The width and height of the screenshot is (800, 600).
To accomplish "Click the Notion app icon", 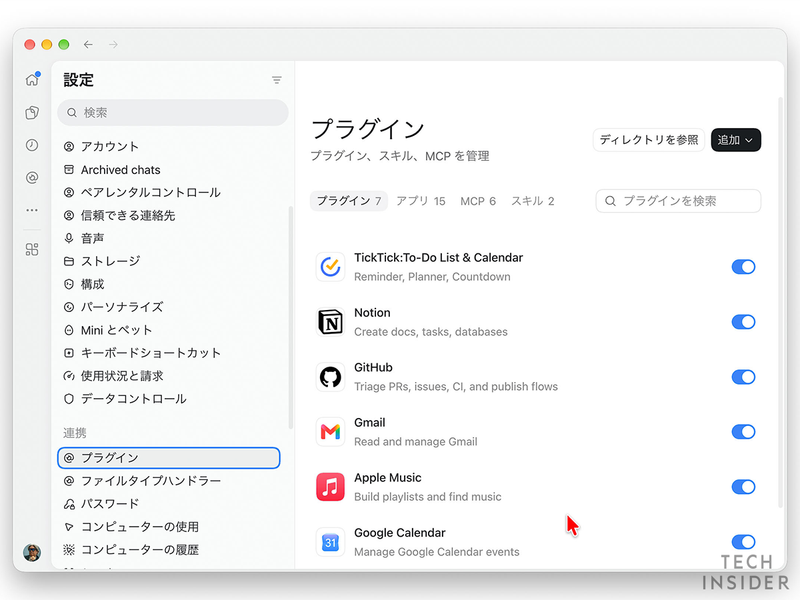I will [330, 322].
